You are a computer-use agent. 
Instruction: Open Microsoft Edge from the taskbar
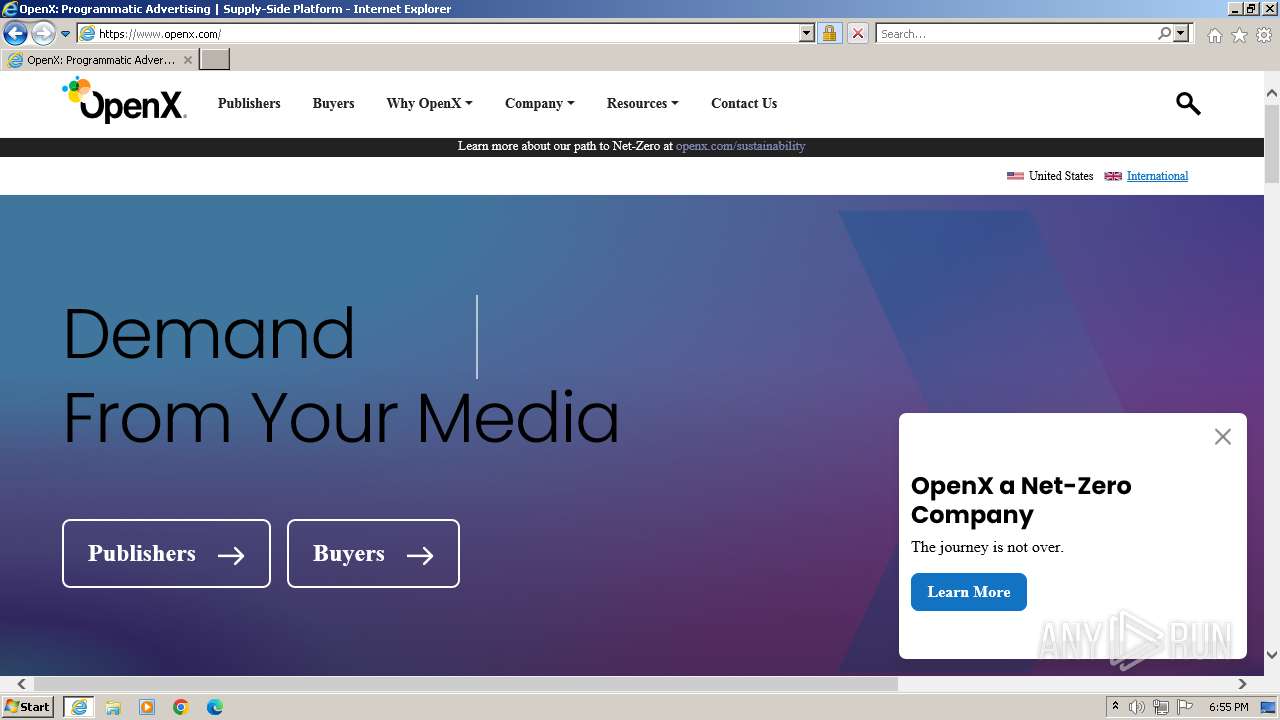pyautogui.click(x=215, y=707)
